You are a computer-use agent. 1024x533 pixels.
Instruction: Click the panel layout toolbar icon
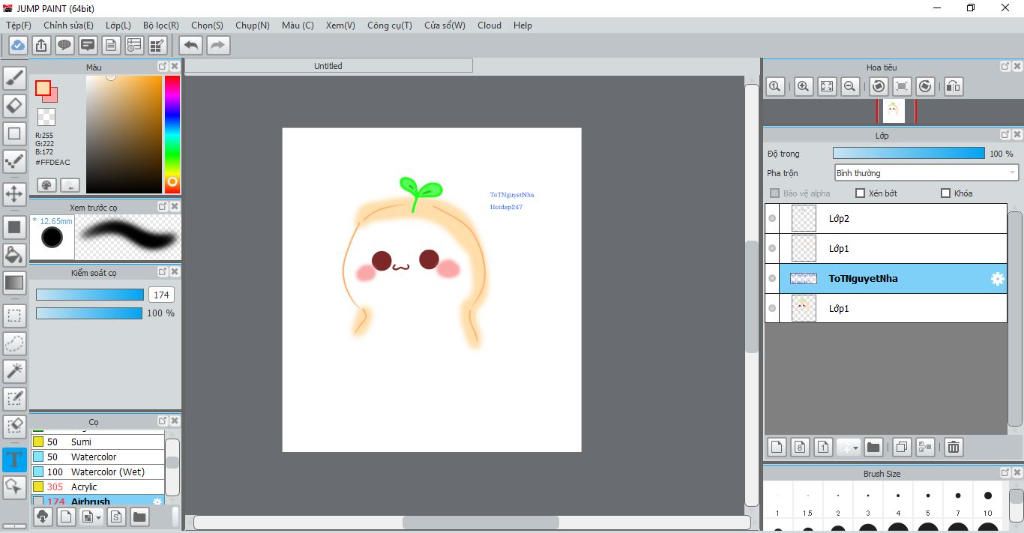(x=134, y=45)
